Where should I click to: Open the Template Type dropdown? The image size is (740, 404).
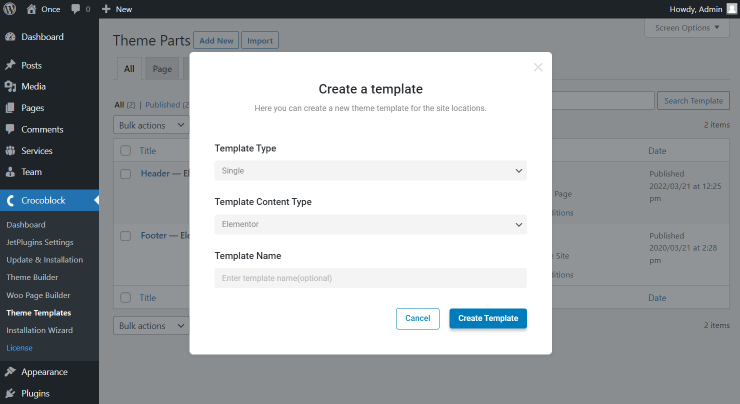pyautogui.click(x=370, y=171)
